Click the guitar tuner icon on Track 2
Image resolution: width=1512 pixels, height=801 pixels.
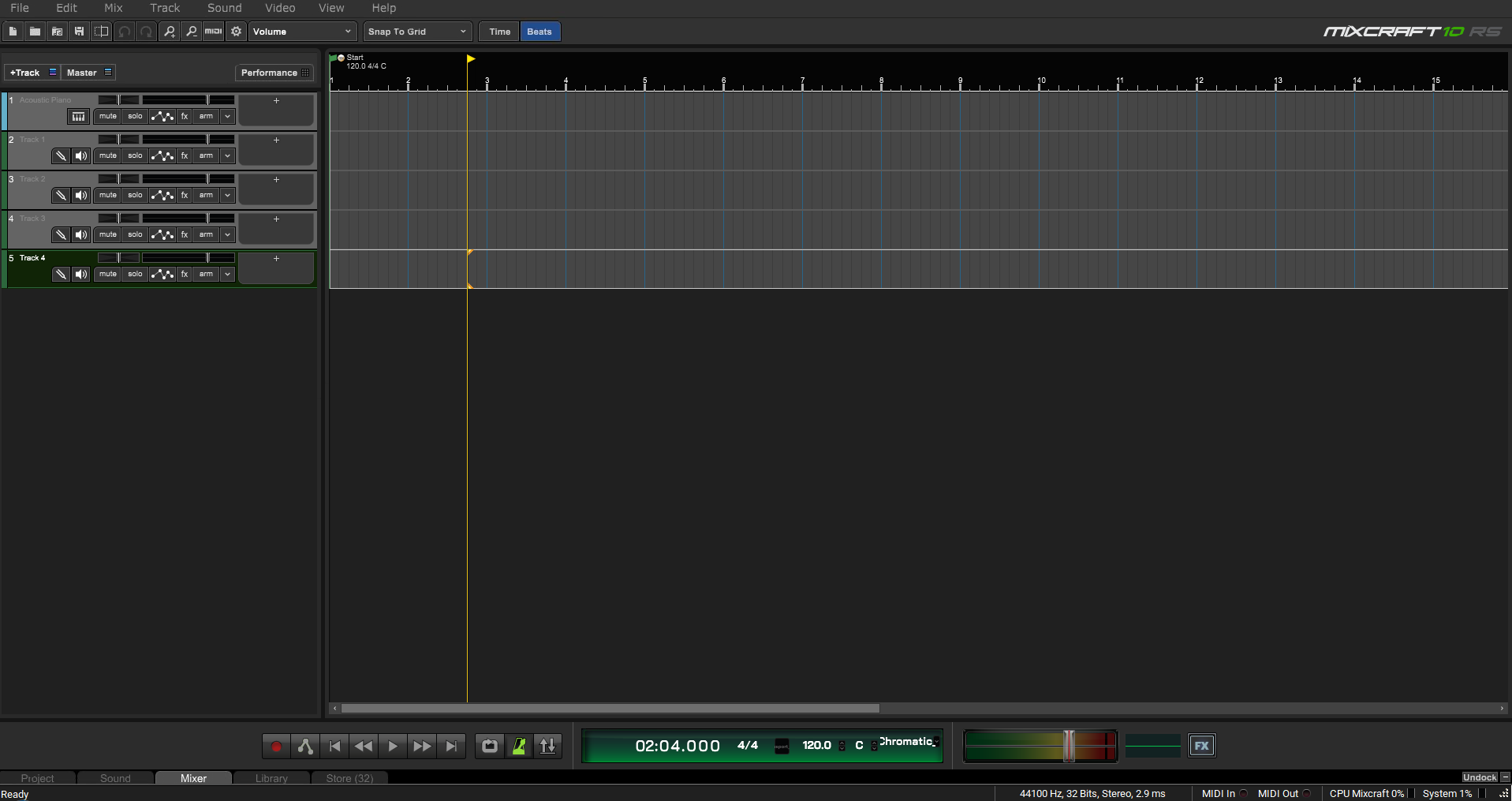click(61, 195)
